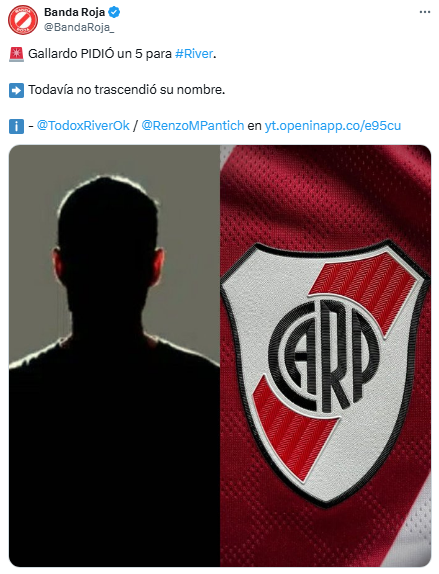Image resolution: width=439 pixels, height=574 pixels.
Task: Click the blue verified badge
Action: [x=114, y=12]
